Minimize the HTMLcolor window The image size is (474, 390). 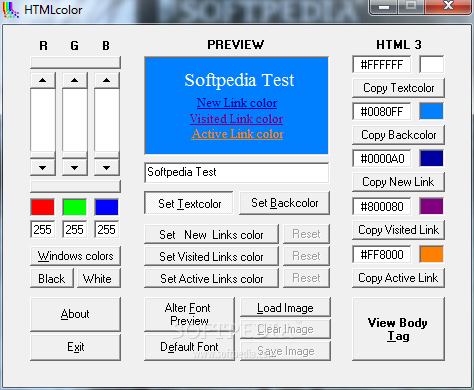pyautogui.click(x=384, y=7)
